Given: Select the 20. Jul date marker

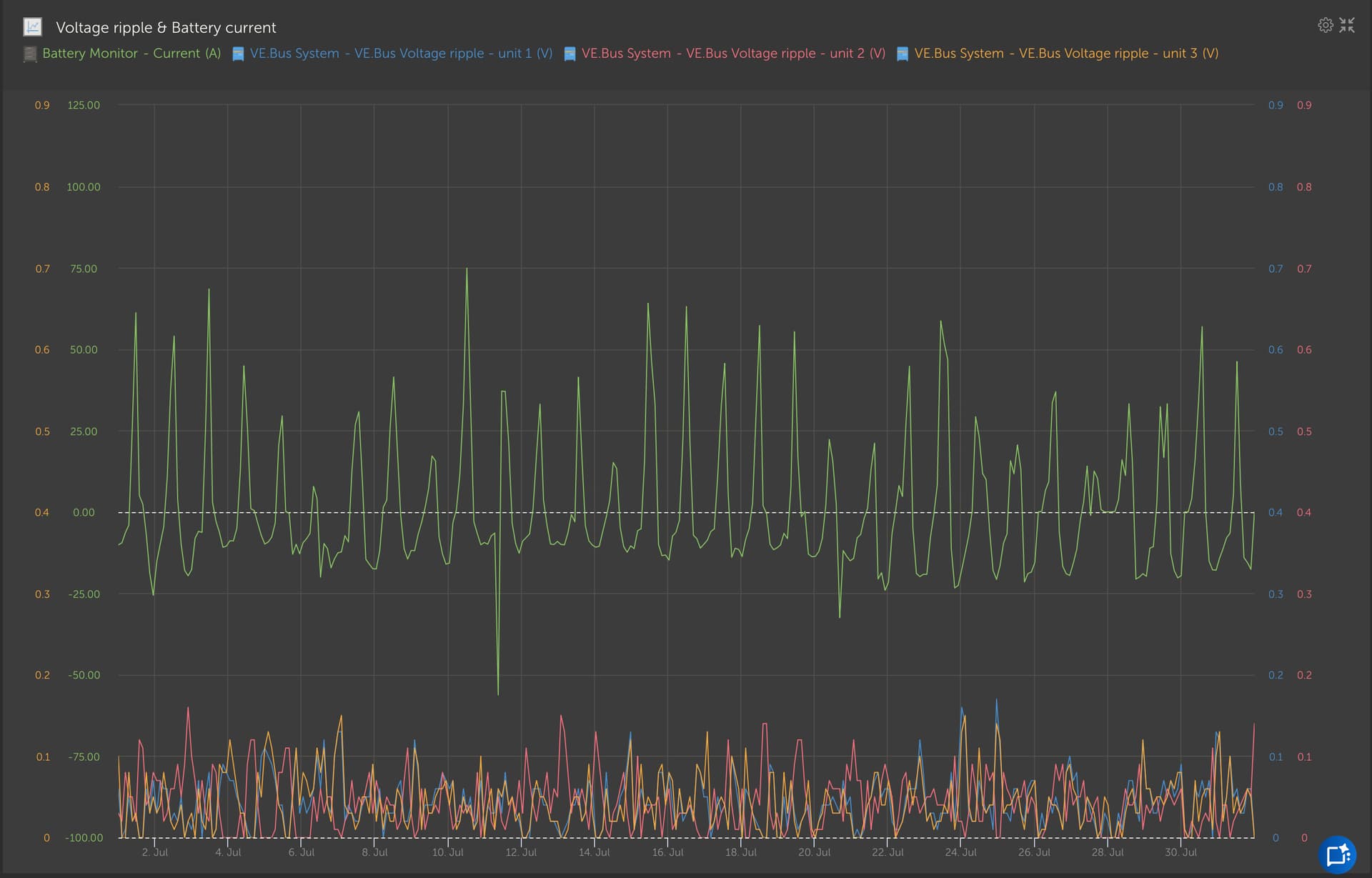Looking at the screenshot, I should [x=814, y=852].
